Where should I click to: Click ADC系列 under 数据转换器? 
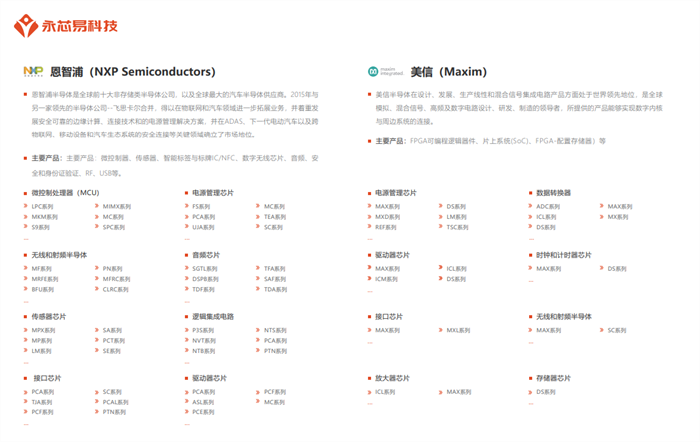pyautogui.click(x=548, y=206)
